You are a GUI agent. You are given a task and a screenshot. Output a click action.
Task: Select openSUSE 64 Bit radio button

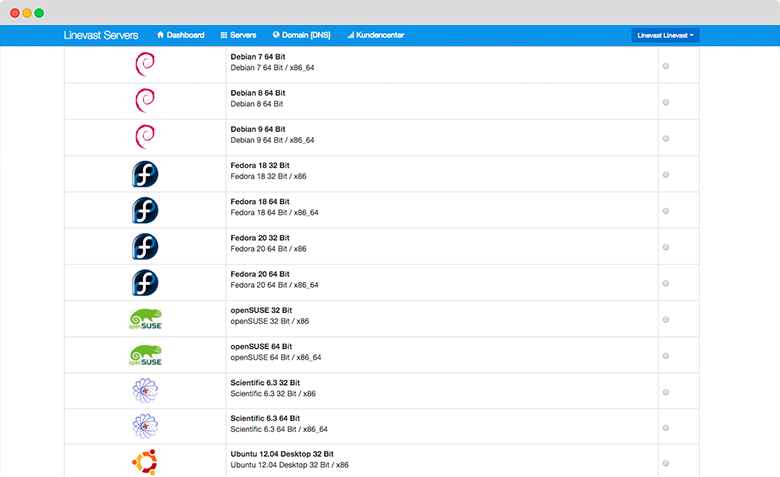coord(666,356)
